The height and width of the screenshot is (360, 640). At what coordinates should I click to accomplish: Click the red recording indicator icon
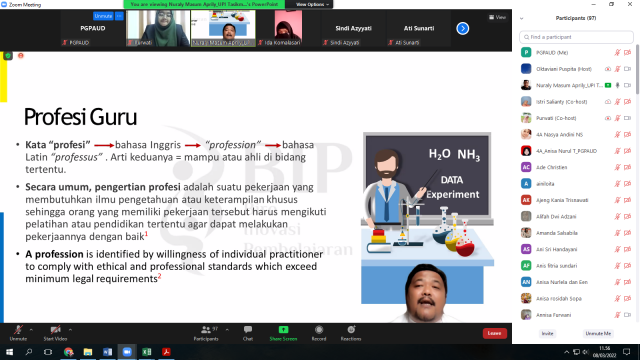[20, 56]
